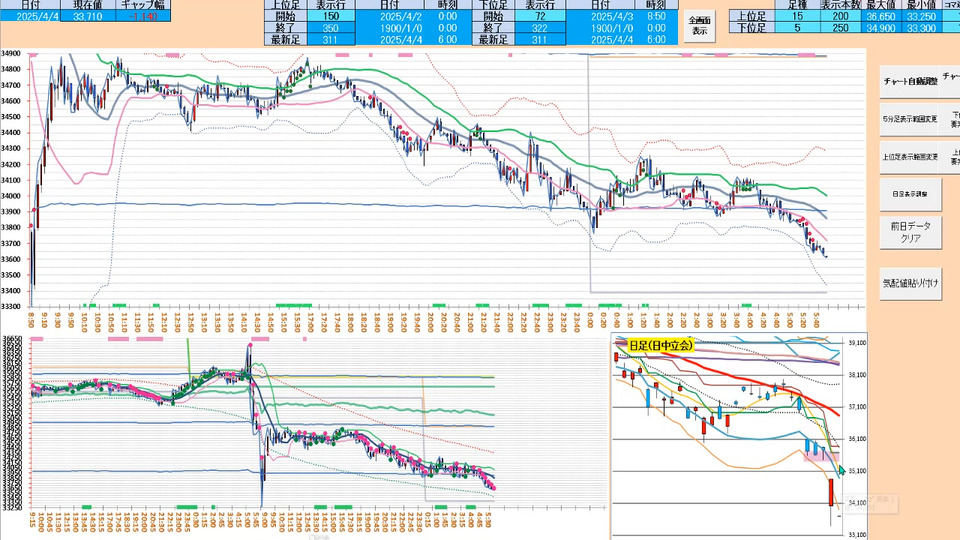The width and height of the screenshot is (960, 540).
Task: Click the latest red candle on daily chart
Action: [831, 493]
